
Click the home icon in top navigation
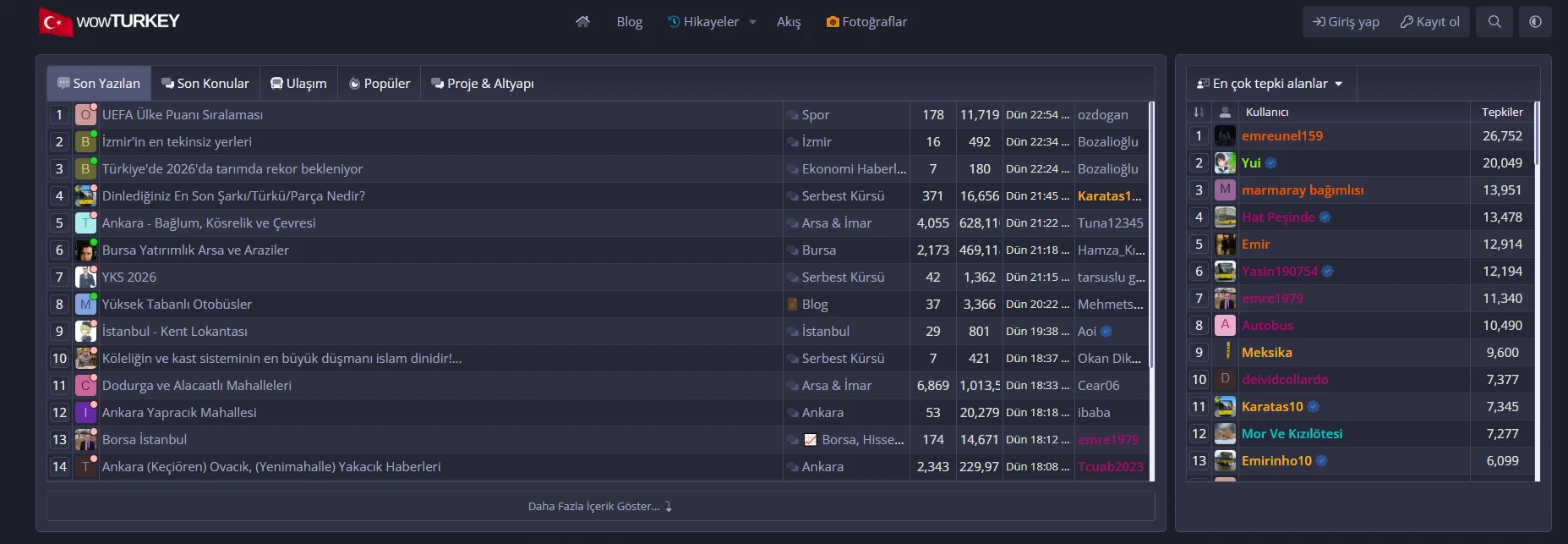(x=582, y=22)
